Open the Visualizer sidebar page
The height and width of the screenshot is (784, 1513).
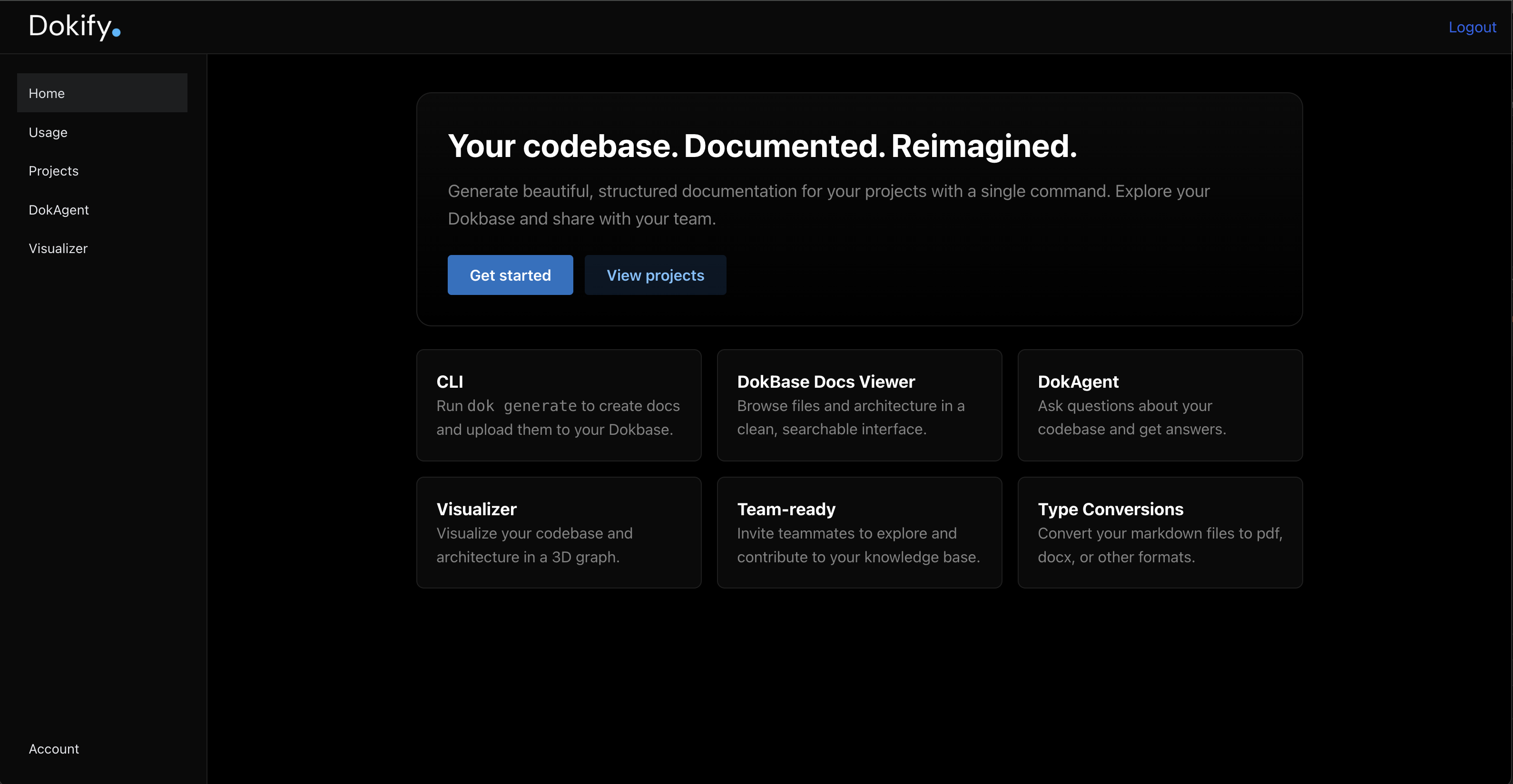tap(58, 249)
